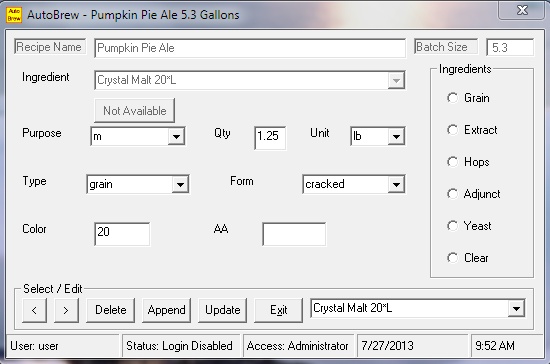Click the Recipe Name field with Pumpkin Pie Ale
550x364 pixels.
pos(250,48)
